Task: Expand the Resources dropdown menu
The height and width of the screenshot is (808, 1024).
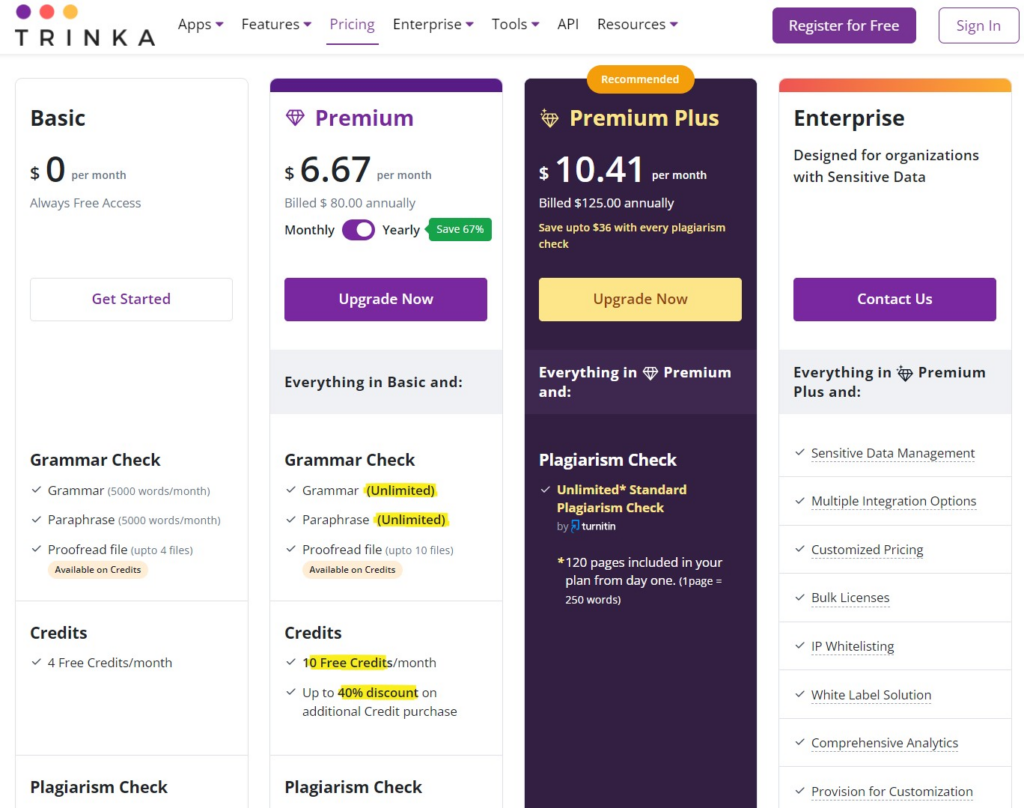Action: [637, 24]
